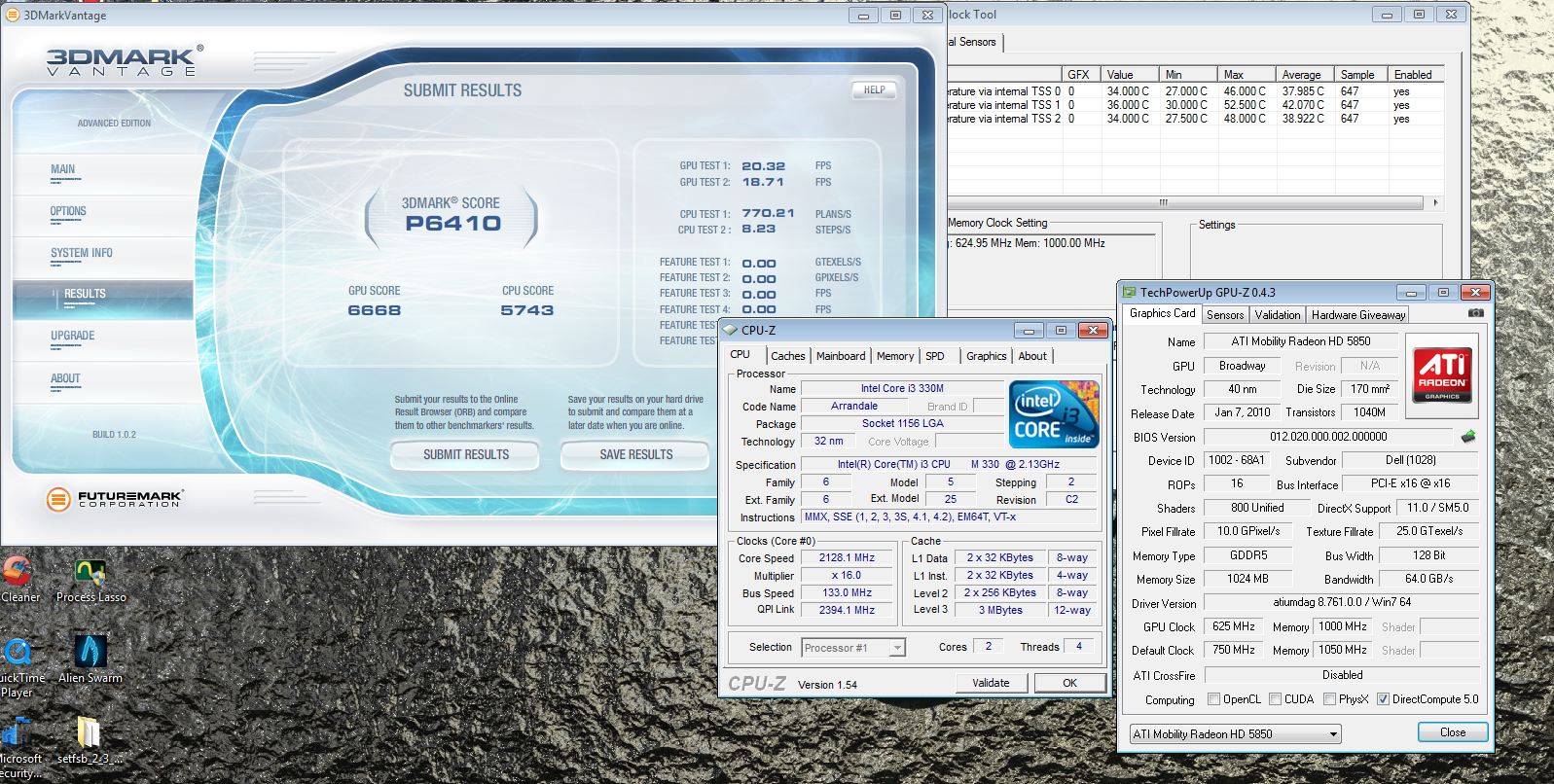
Task: Open OPTIONS in 3DMark Vantage sidebar
Action: 68,212
